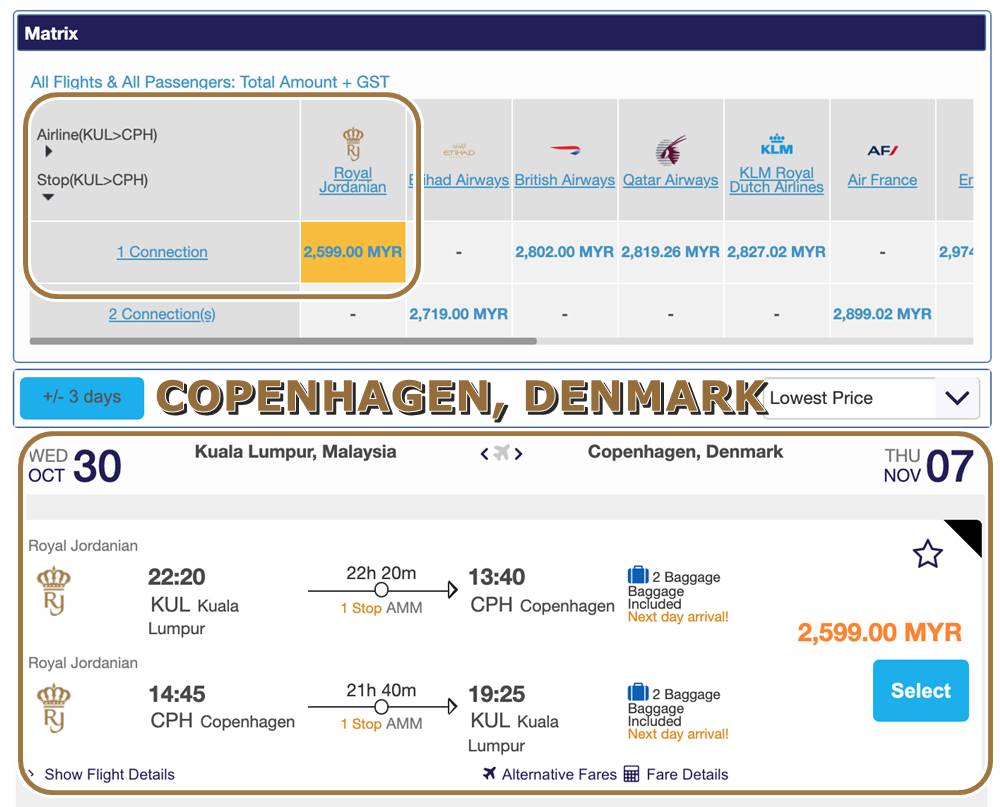Image resolution: width=1000 pixels, height=807 pixels.
Task: Click the Air France logo in matrix
Action: pyautogui.click(x=882, y=151)
